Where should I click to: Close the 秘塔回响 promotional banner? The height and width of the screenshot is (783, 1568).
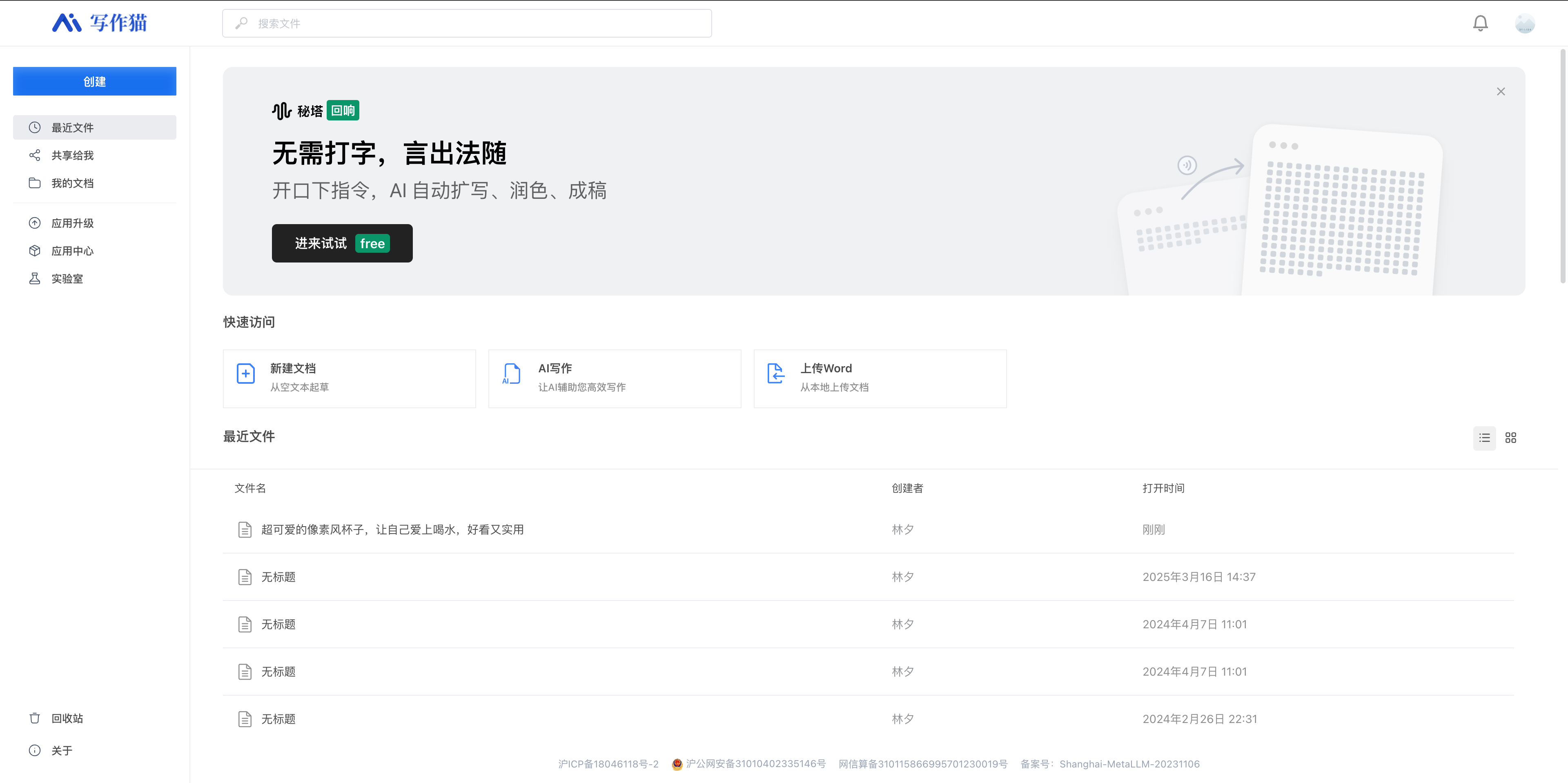pos(1501,91)
